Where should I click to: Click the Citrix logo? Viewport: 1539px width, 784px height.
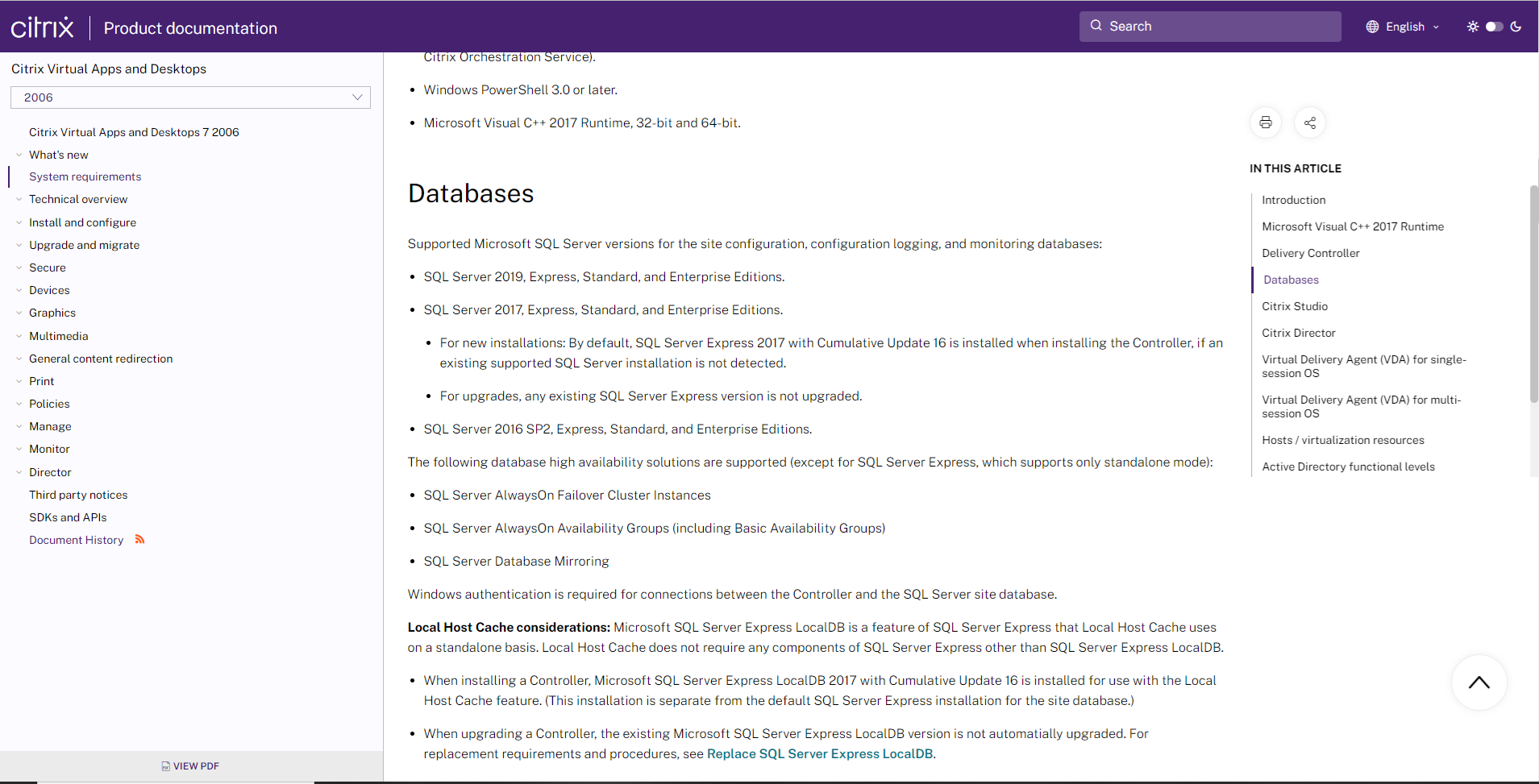(x=42, y=27)
